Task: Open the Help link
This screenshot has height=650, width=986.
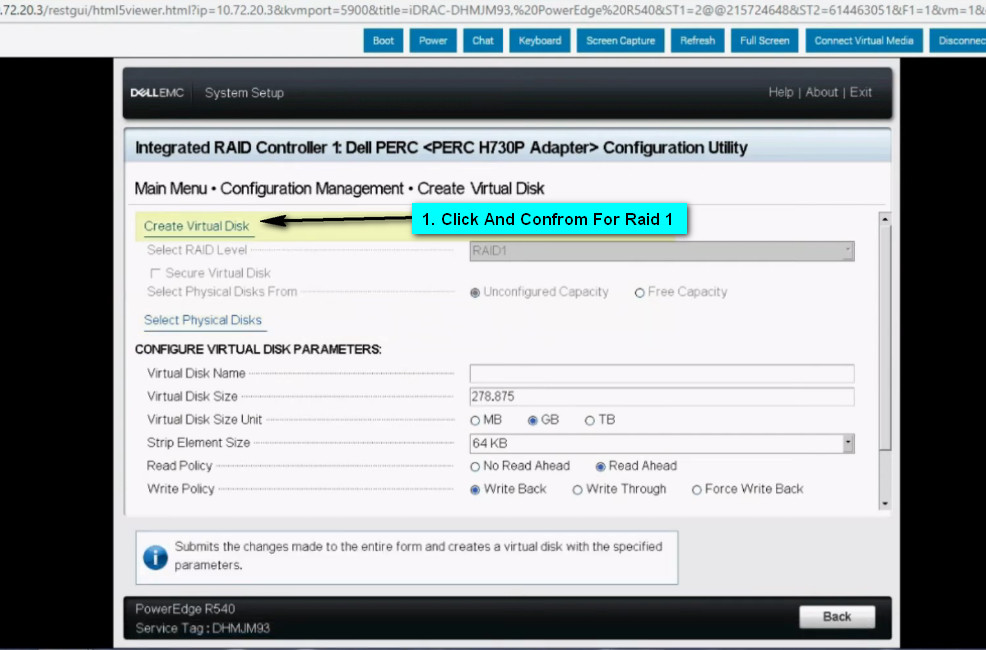Action: [780, 92]
